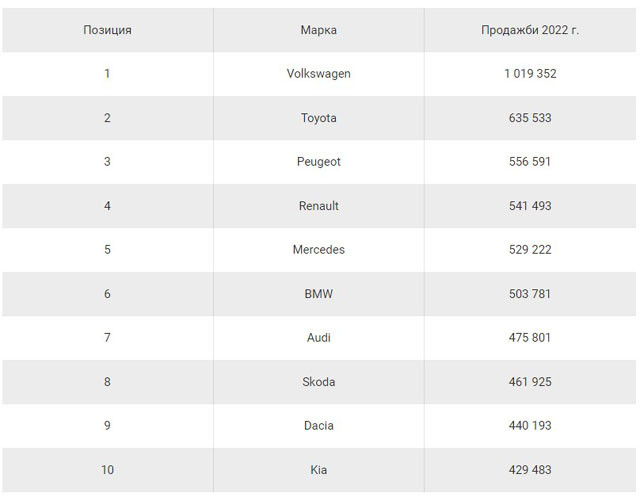Click sales figure 635 533

point(529,118)
